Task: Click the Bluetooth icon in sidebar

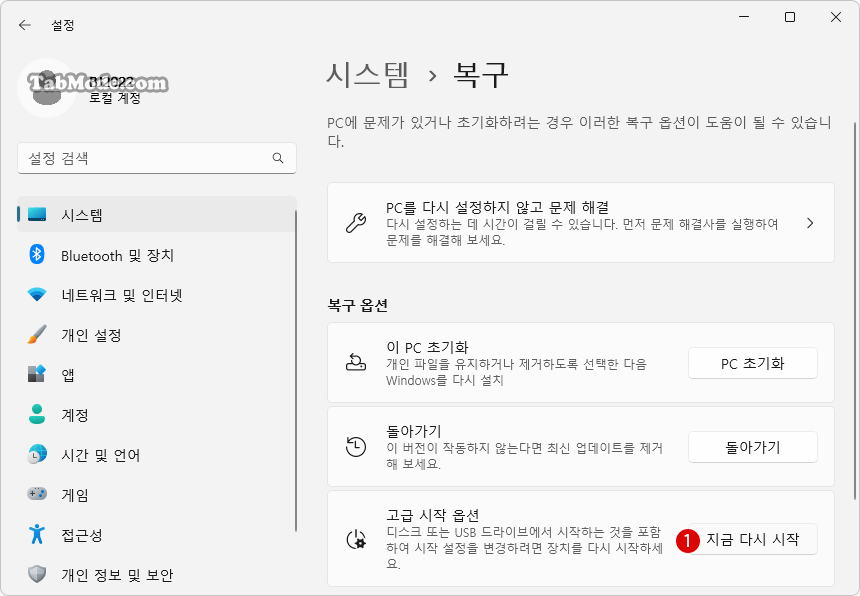Action: click(x=37, y=255)
